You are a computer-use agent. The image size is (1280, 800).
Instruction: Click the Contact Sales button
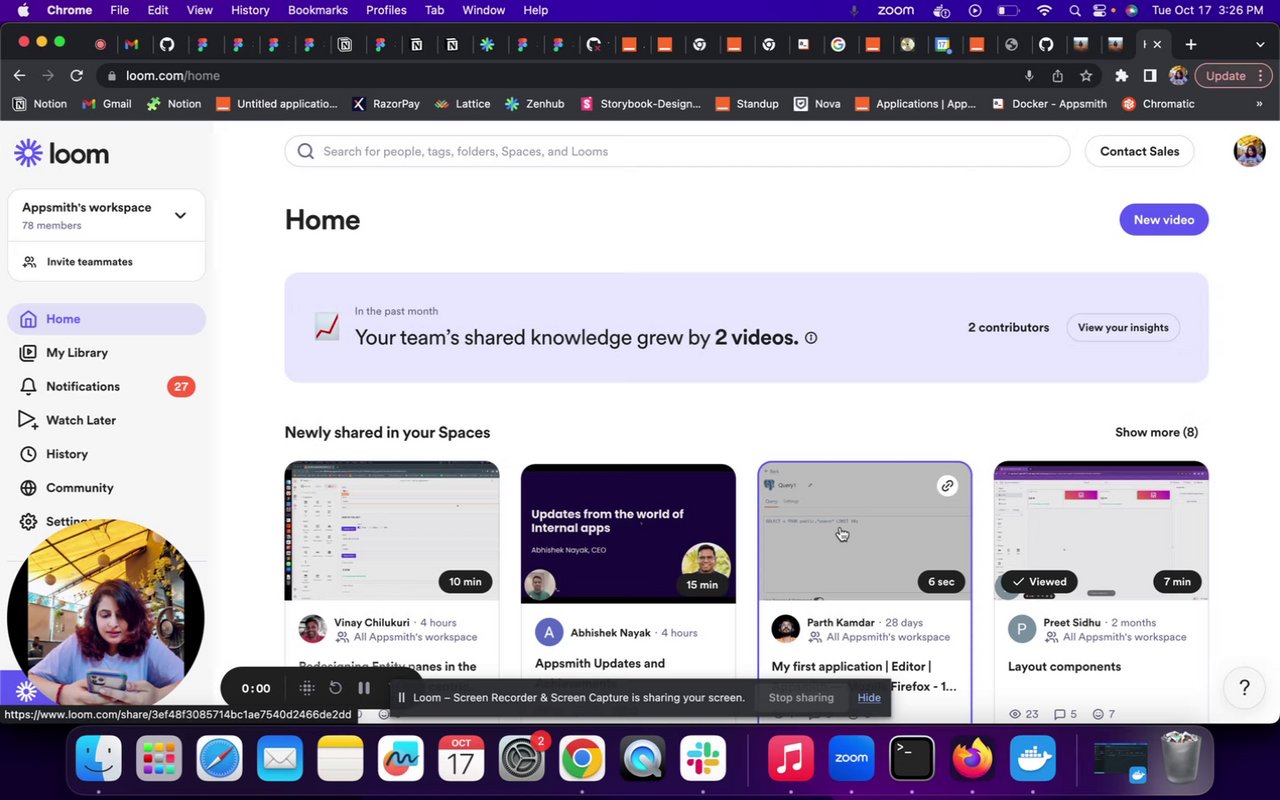1139,151
